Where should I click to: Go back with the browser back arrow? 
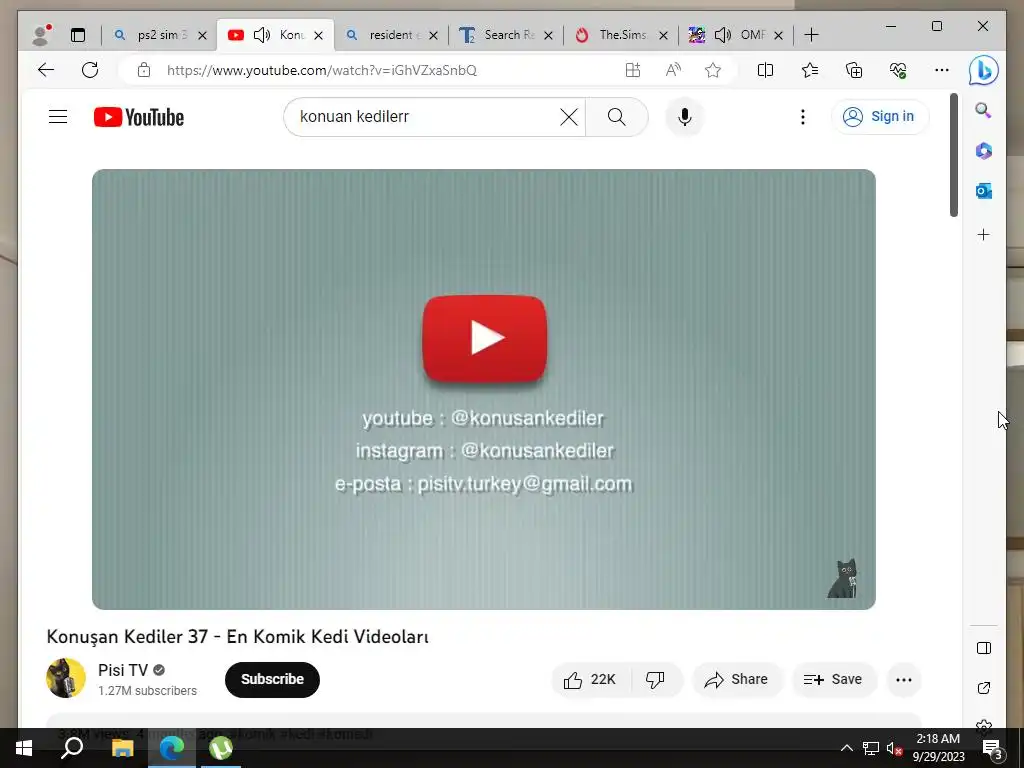point(46,70)
